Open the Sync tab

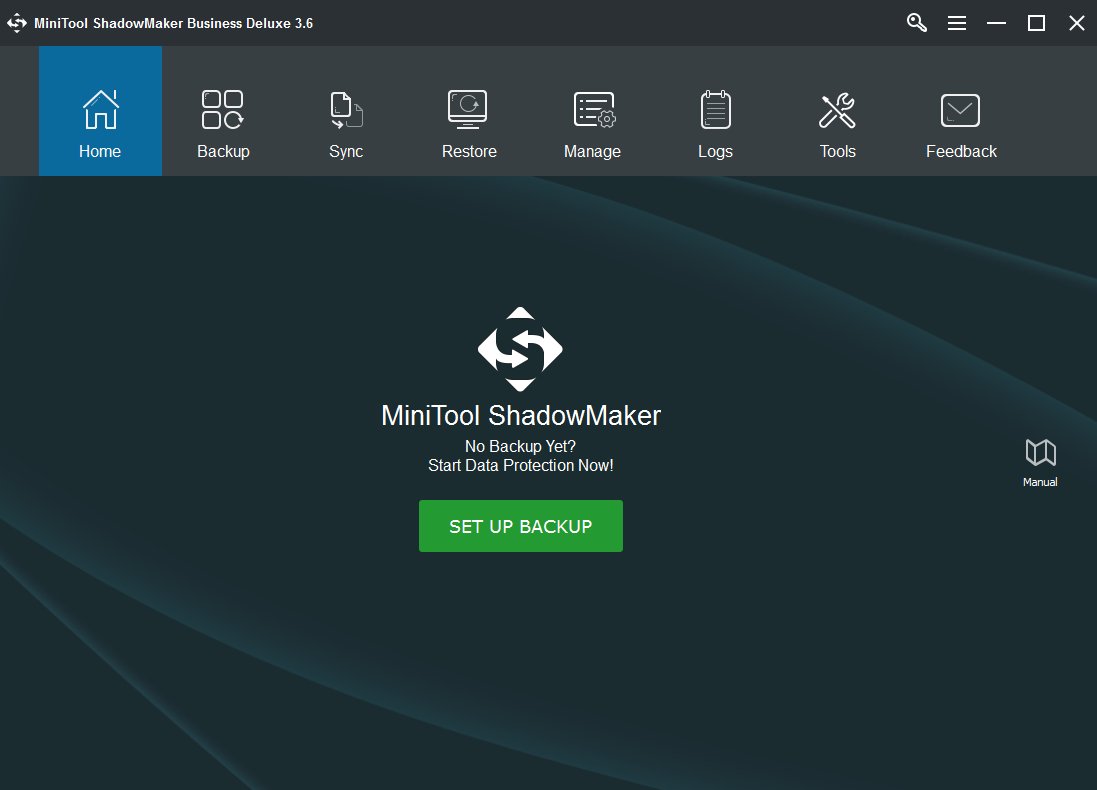pyautogui.click(x=346, y=111)
